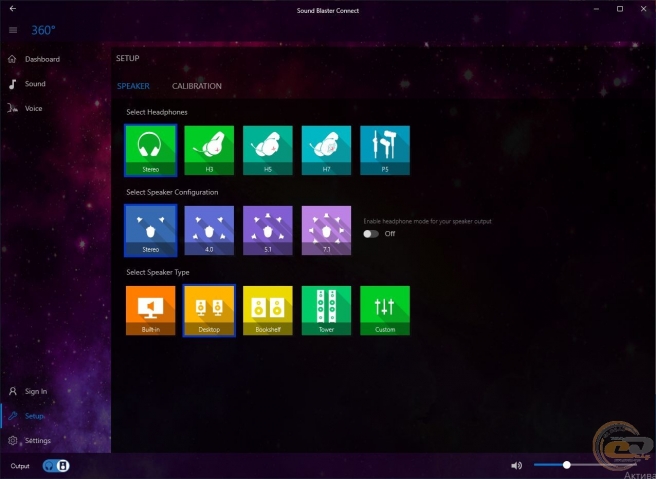Click the 'Select Headphones' heading

pyautogui.click(x=157, y=112)
